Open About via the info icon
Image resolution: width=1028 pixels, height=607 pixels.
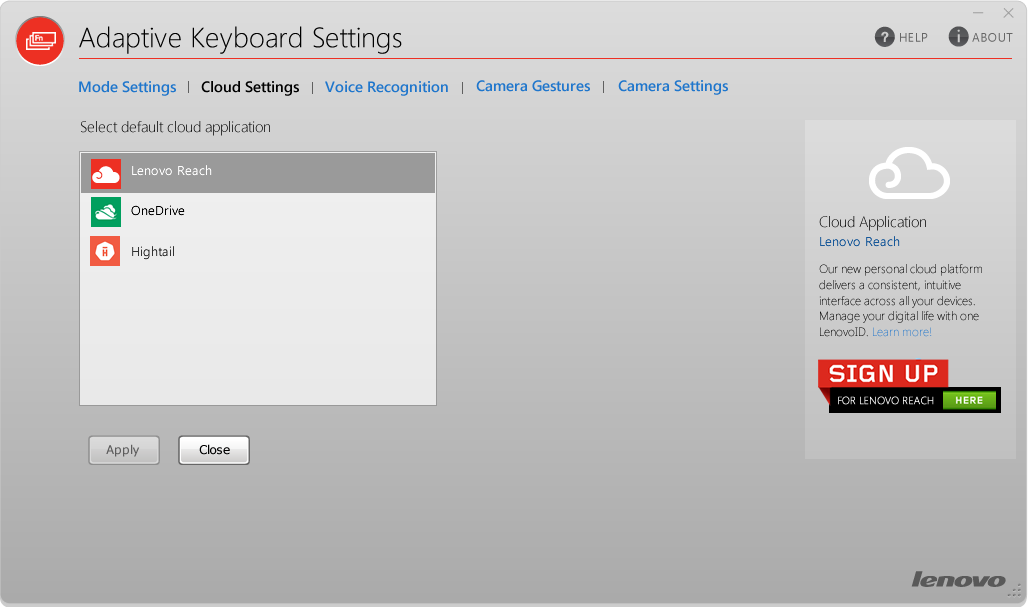(x=958, y=37)
